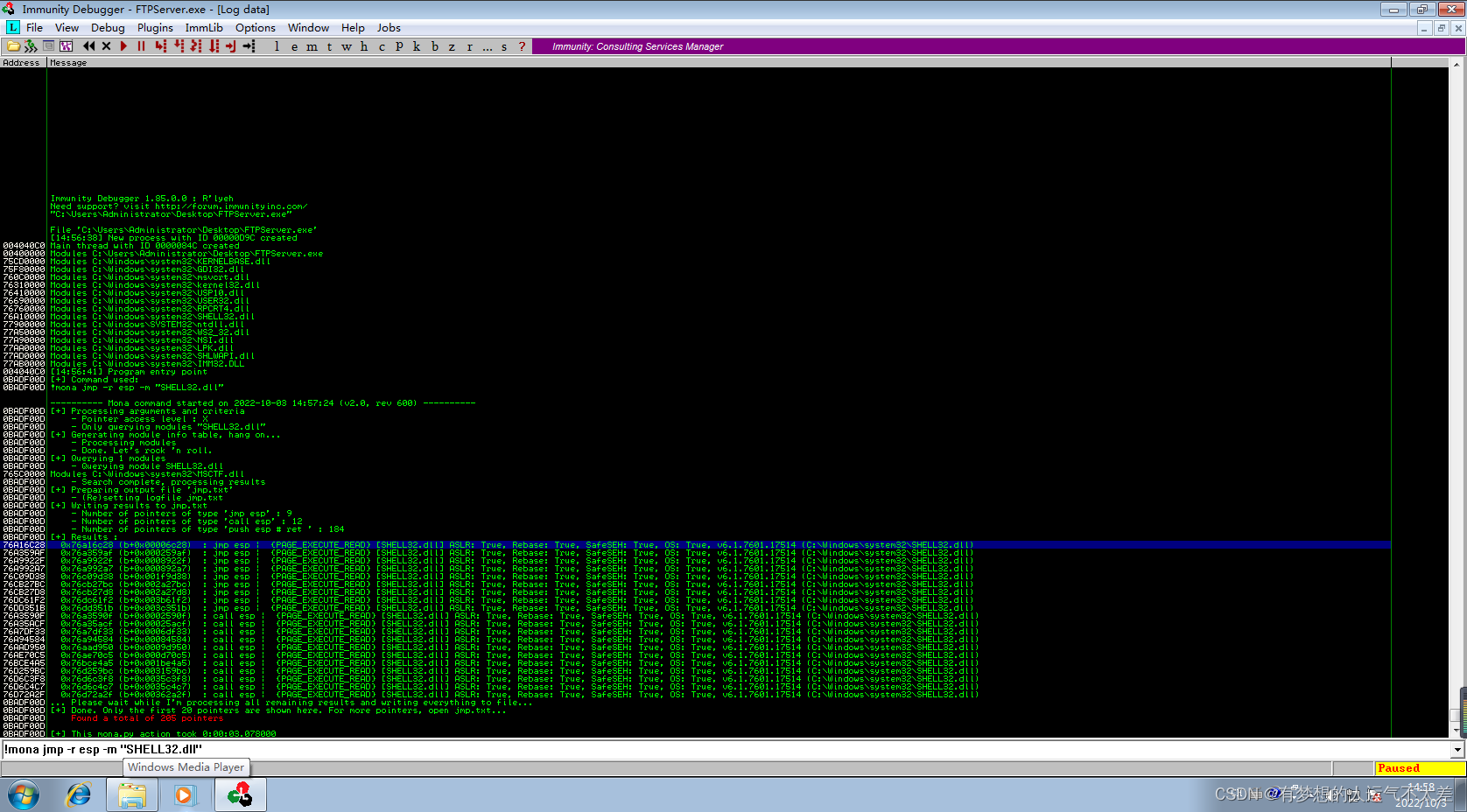
Task: Open References window using 'r'
Action: point(469,46)
